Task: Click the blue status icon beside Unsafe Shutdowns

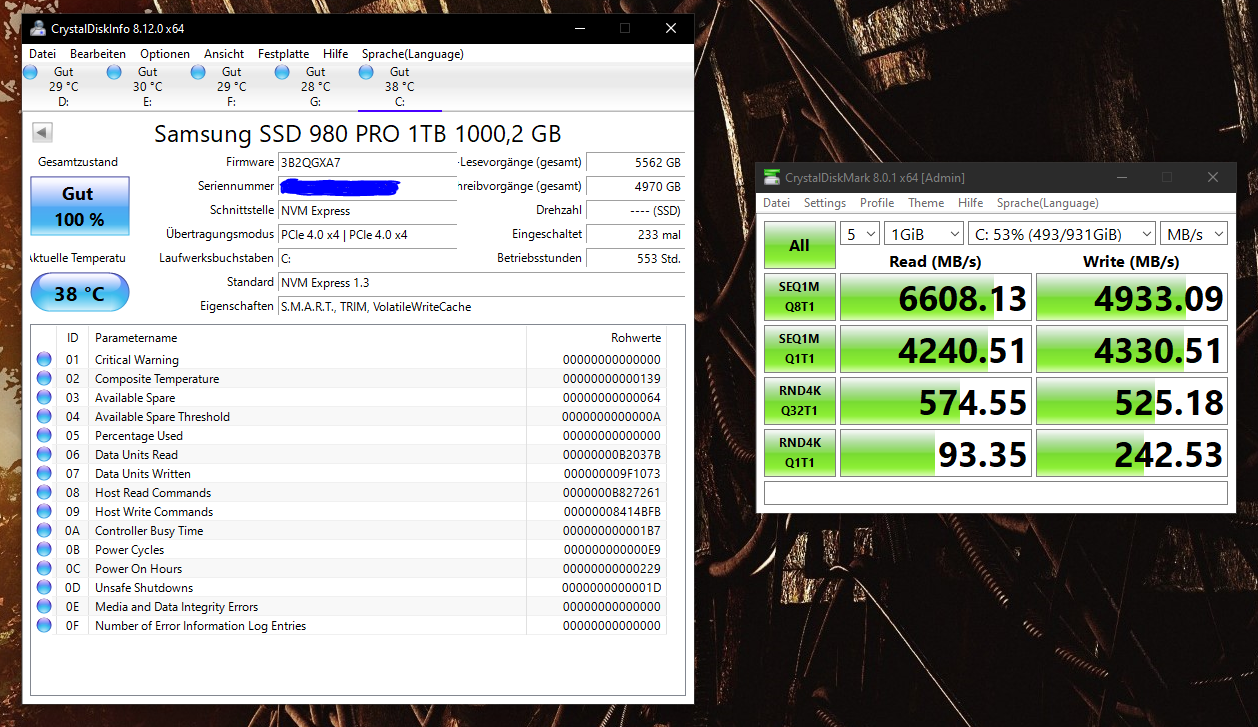Action: 42,587
